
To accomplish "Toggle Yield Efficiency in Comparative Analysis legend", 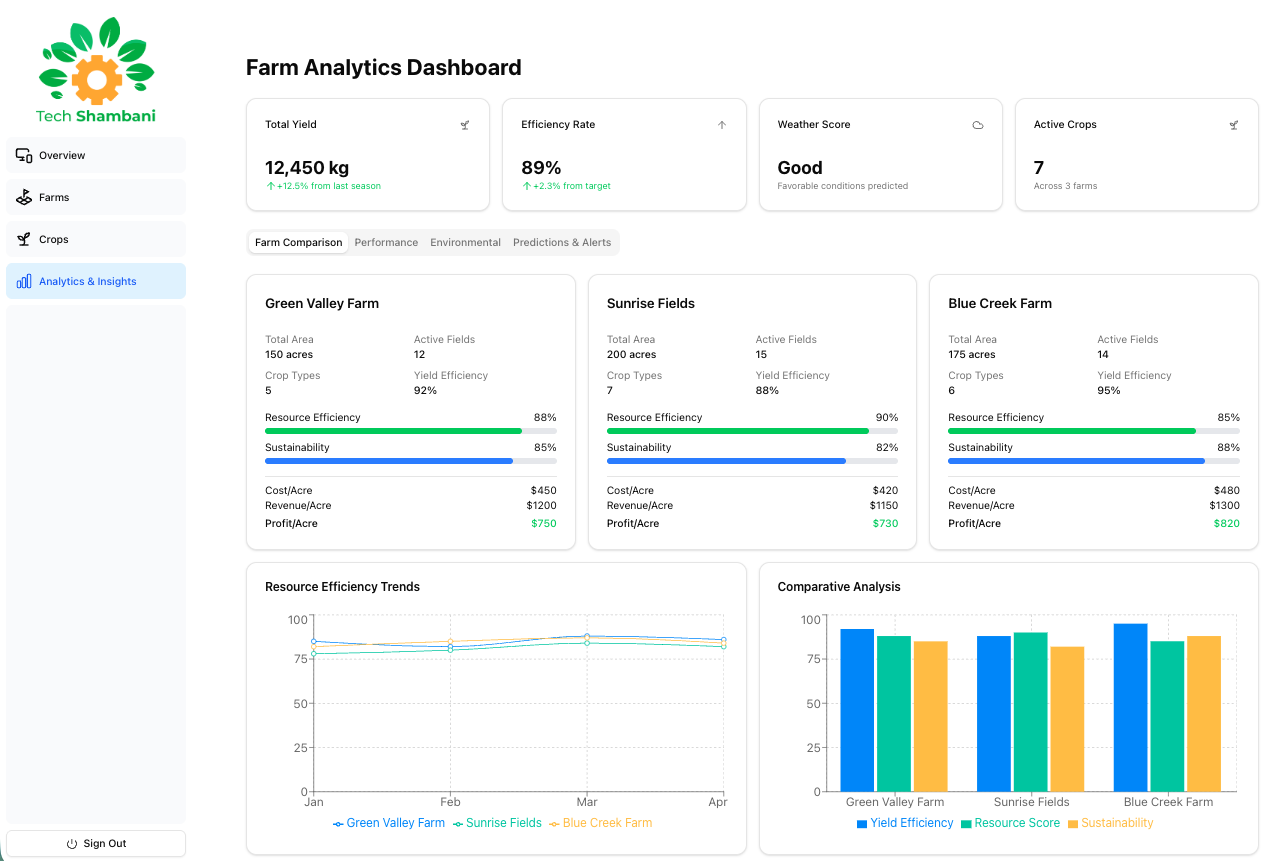I will (905, 823).
